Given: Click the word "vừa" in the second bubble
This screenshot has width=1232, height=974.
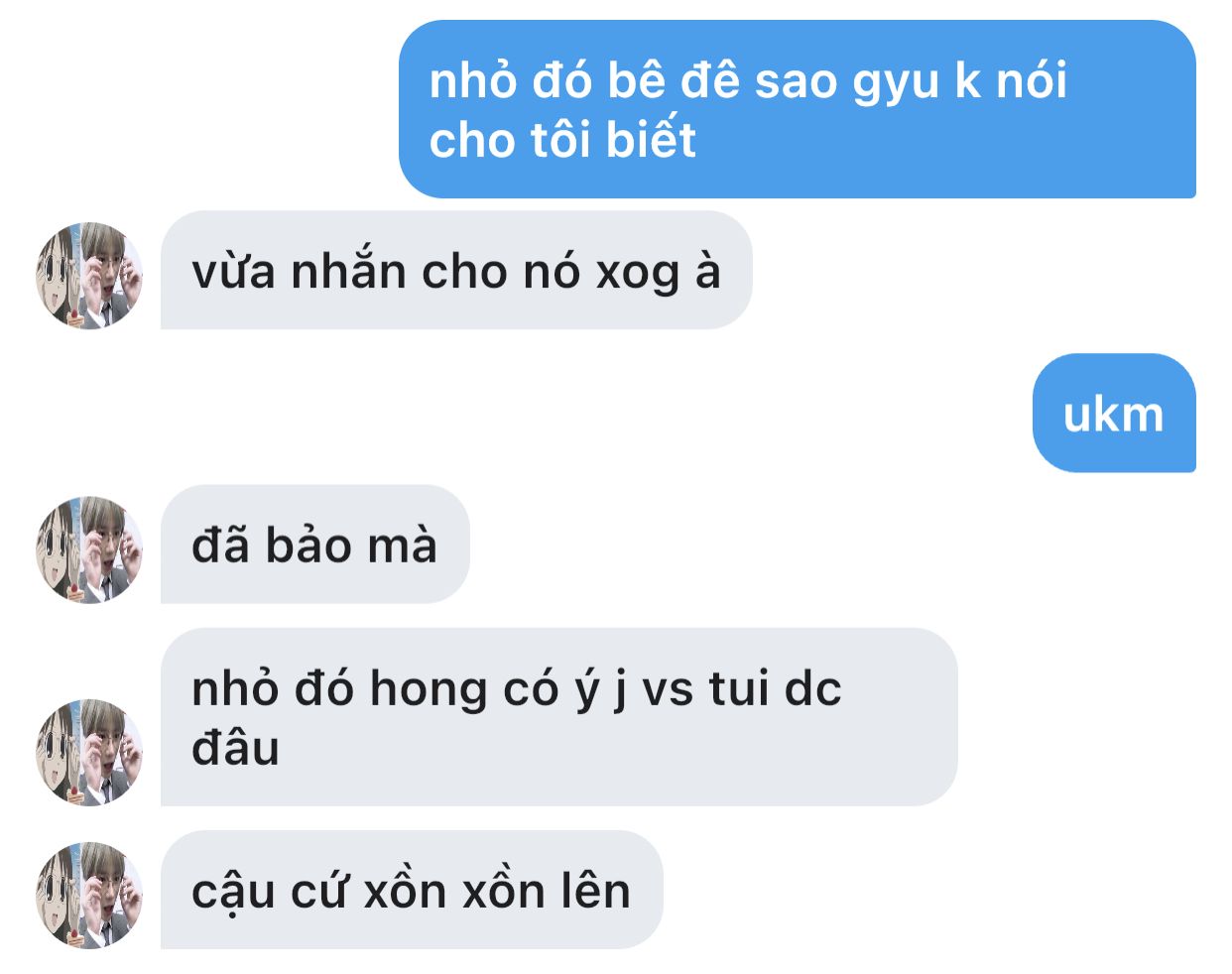Looking at the screenshot, I should tap(233, 271).
